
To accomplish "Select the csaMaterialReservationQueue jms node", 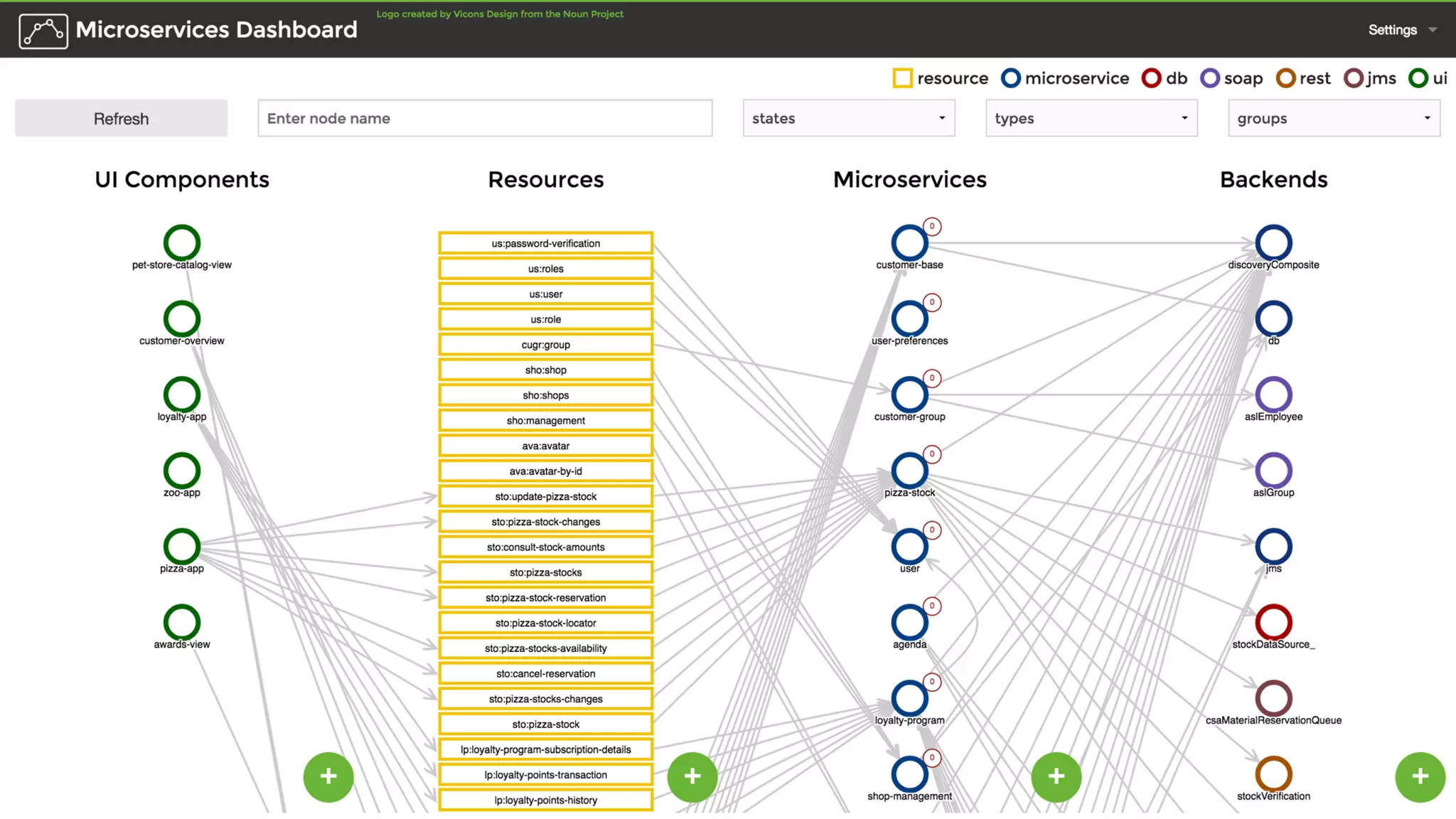I will tap(1273, 698).
